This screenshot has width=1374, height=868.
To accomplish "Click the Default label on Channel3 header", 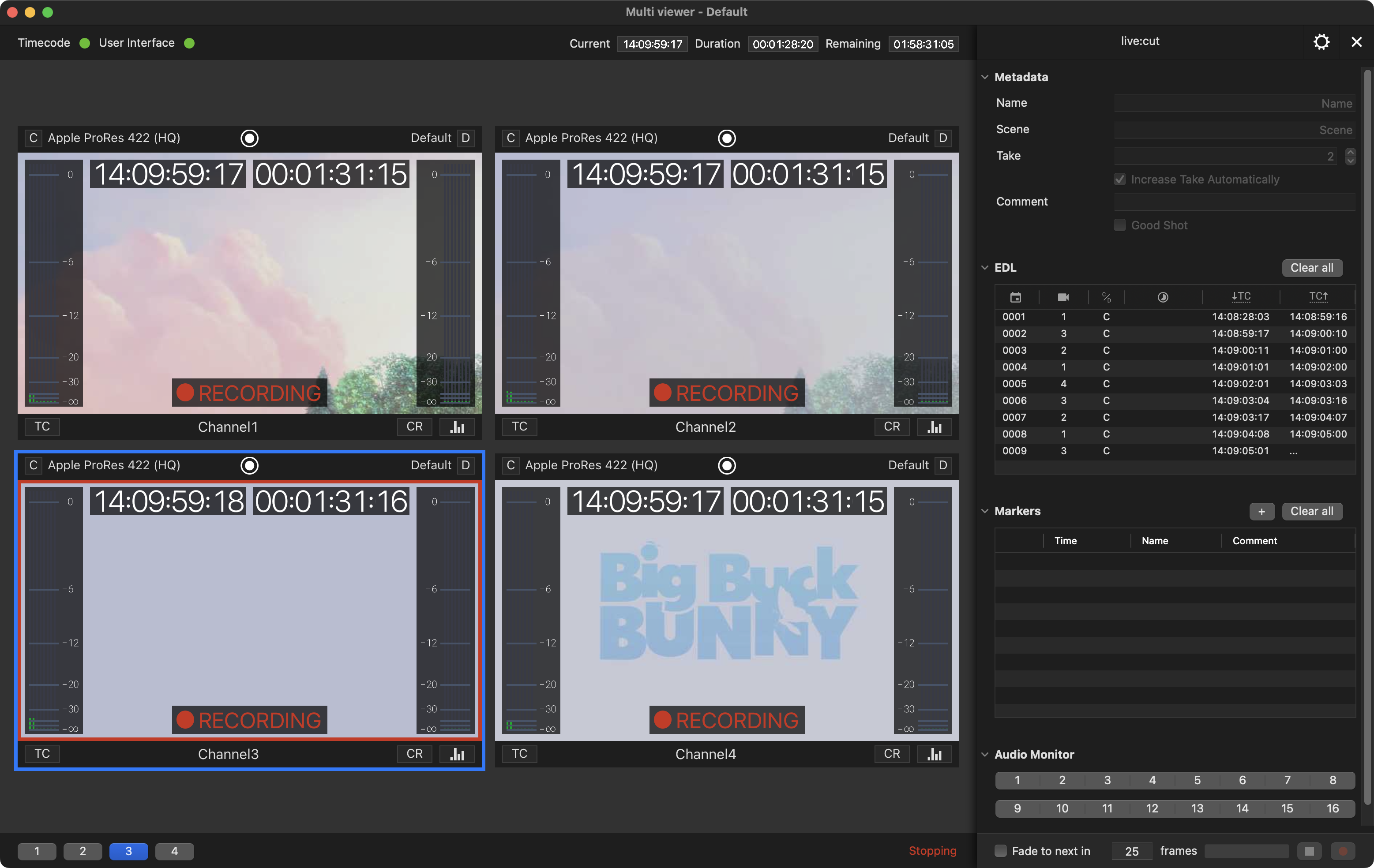I will [x=431, y=465].
